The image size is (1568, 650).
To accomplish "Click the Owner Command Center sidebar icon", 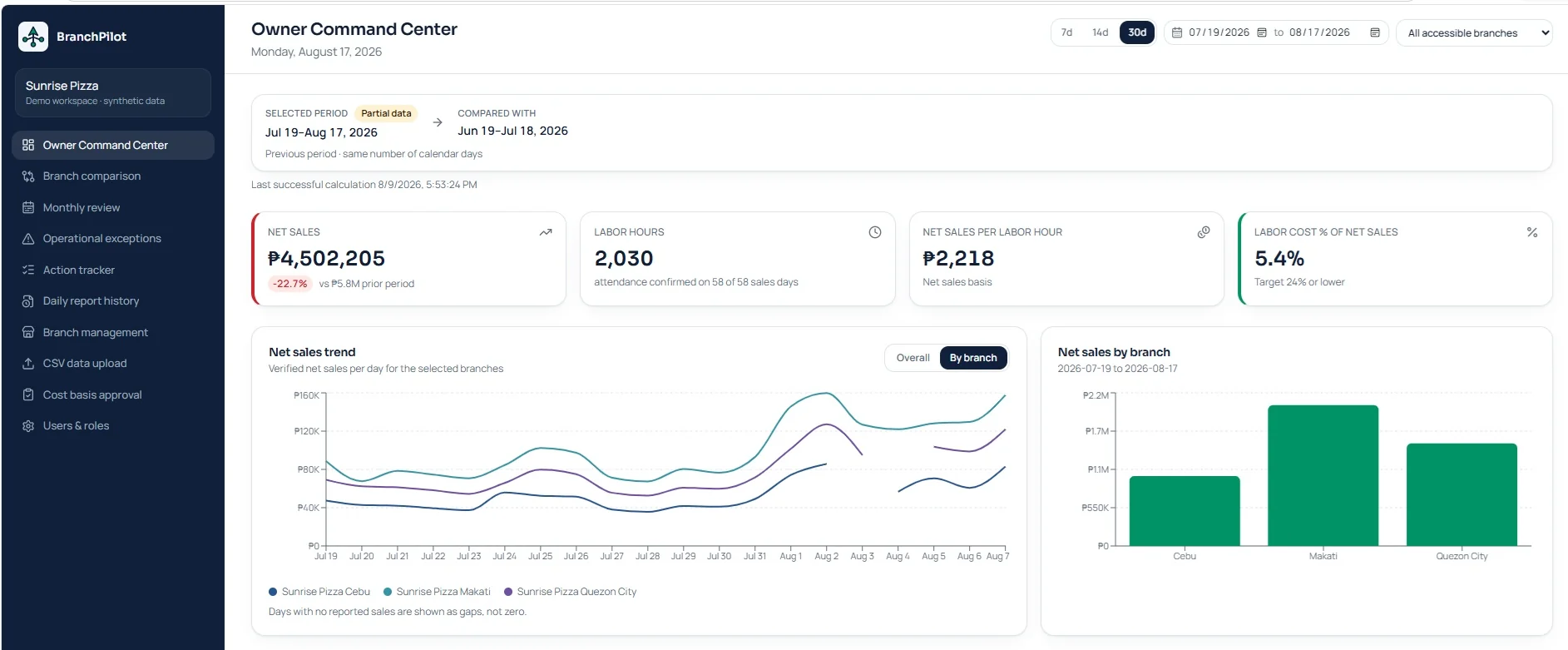I will (x=28, y=145).
